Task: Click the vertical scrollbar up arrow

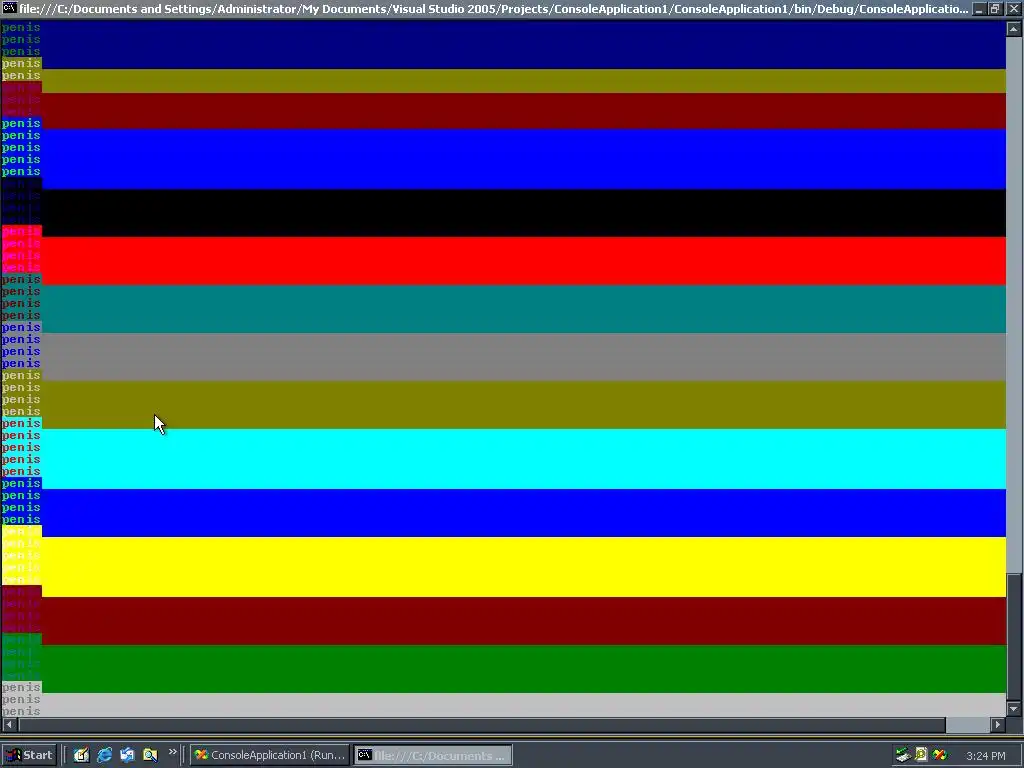Action: tap(1014, 29)
